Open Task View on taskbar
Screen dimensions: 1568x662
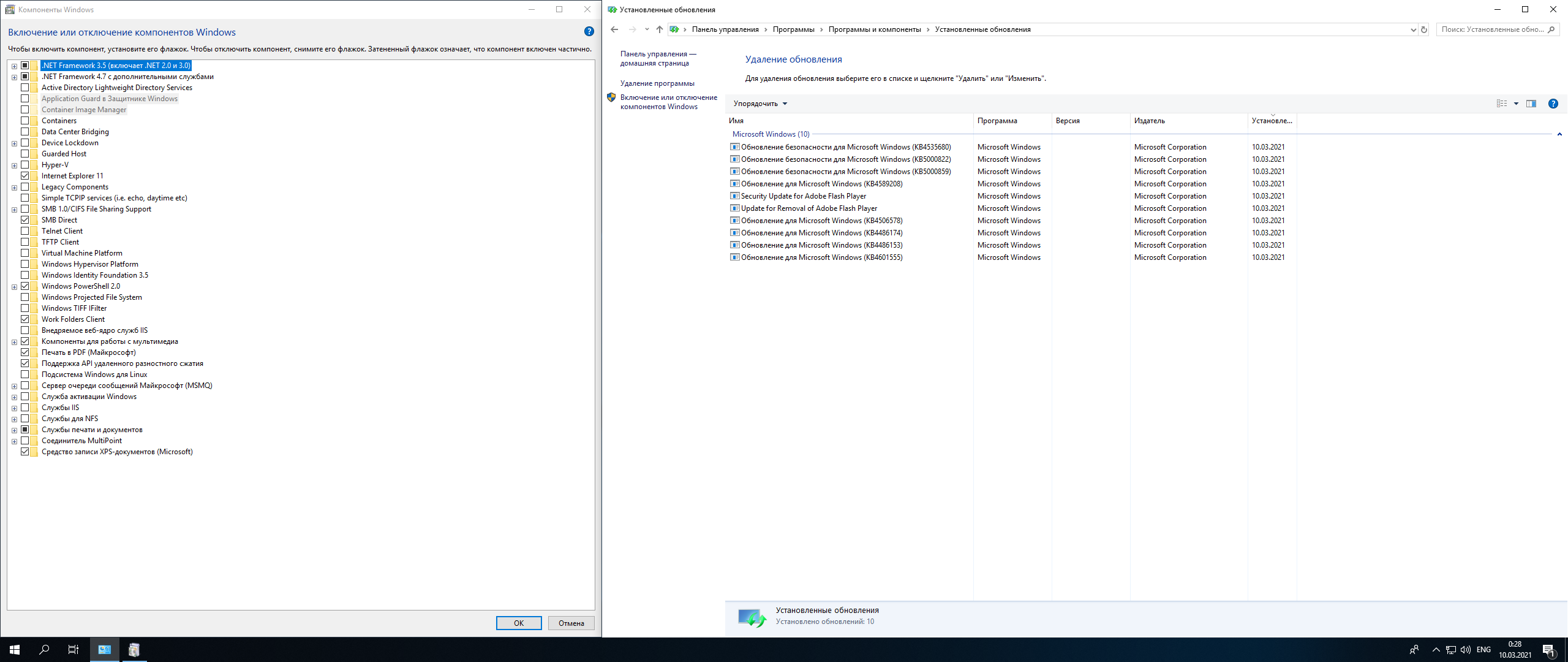coord(73,650)
